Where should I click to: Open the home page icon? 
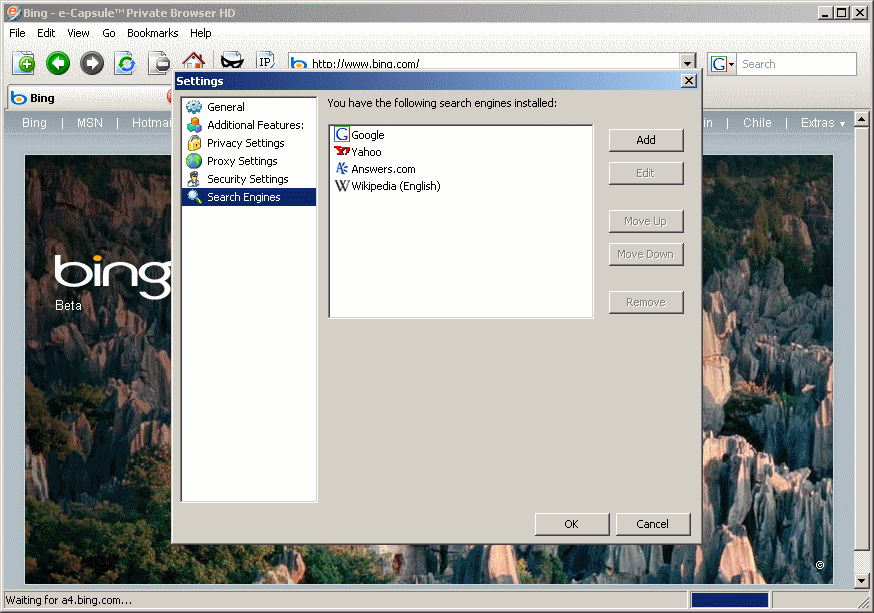point(193,61)
